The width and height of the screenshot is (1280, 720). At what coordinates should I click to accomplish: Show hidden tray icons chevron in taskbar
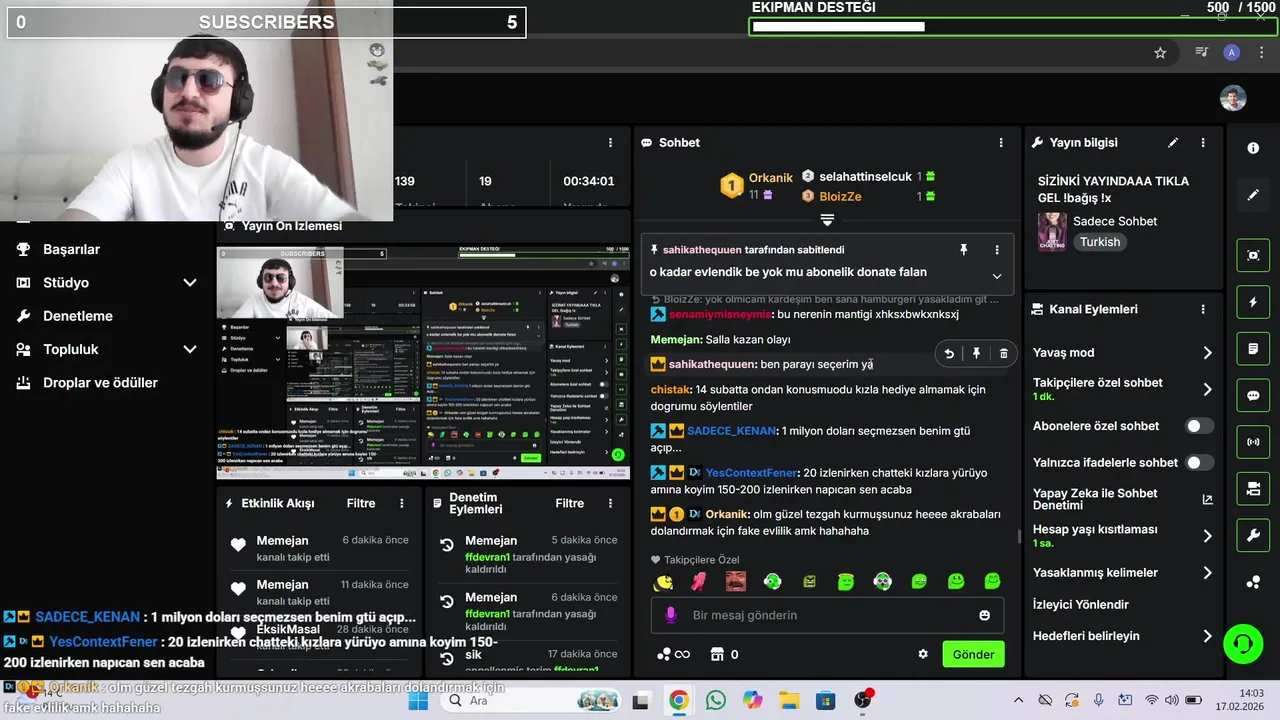point(1018,701)
